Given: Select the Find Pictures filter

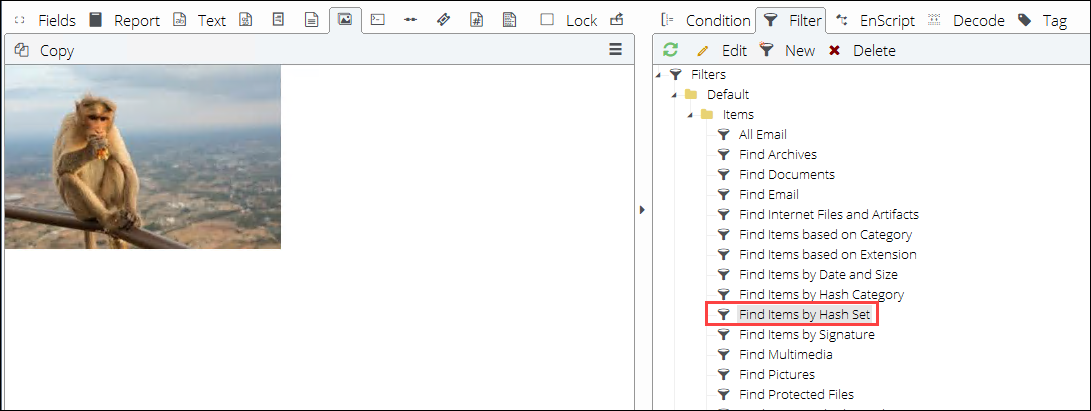Looking at the screenshot, I should point(777,375).
